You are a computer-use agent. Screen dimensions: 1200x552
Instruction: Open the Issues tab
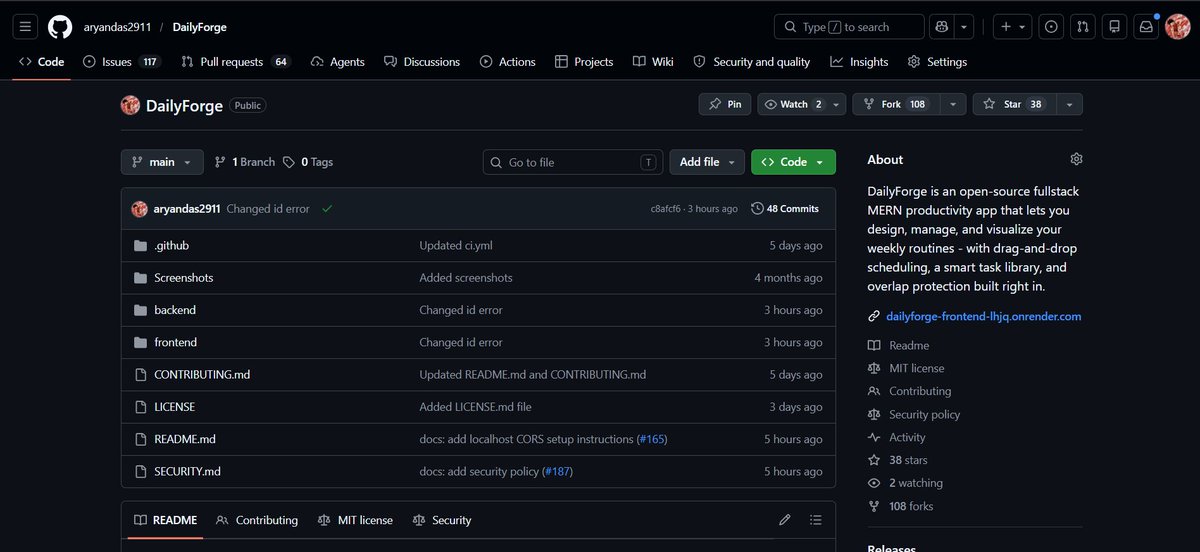point(121,62)
